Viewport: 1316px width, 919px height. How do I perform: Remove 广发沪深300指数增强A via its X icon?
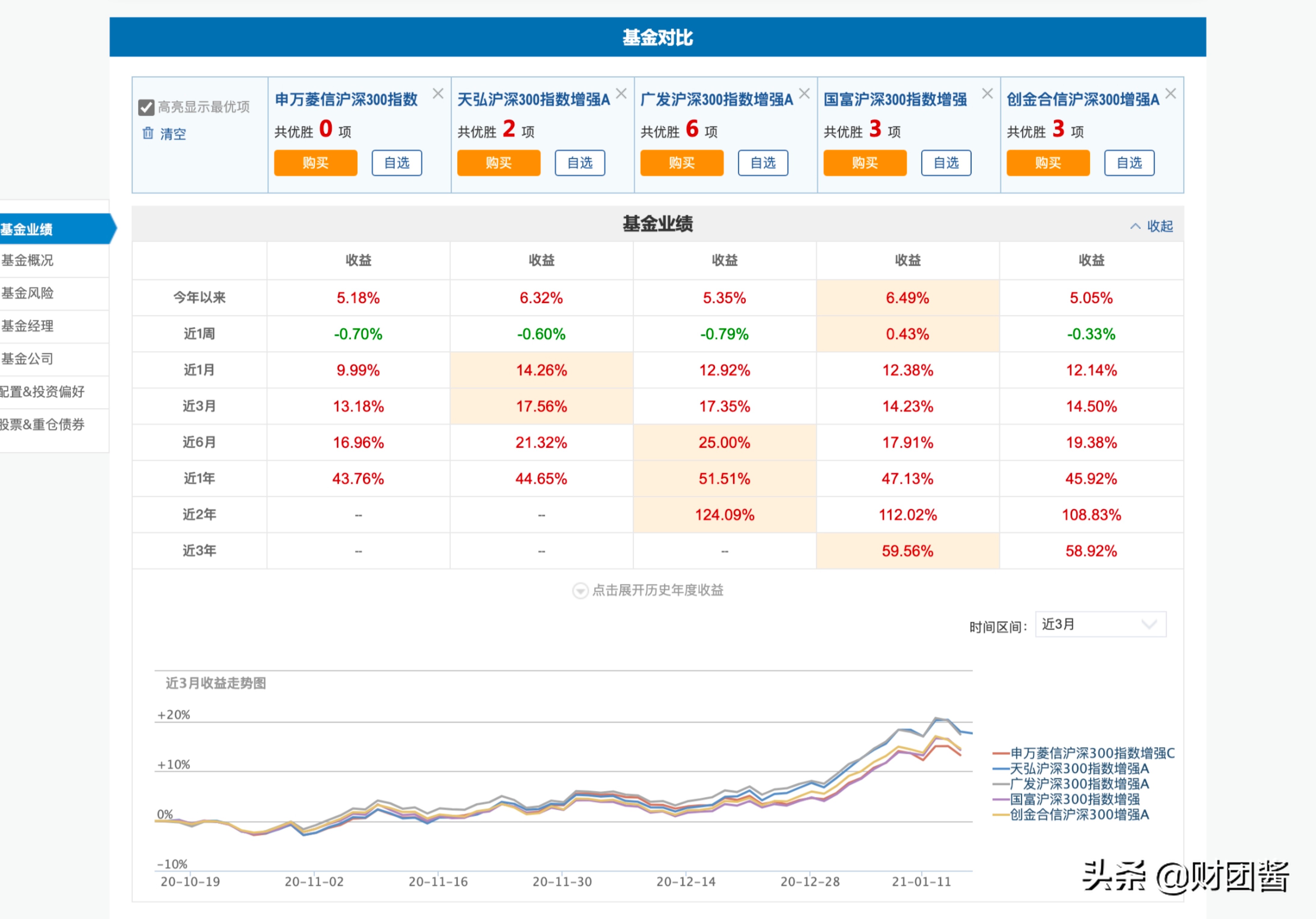pos(804,93)
